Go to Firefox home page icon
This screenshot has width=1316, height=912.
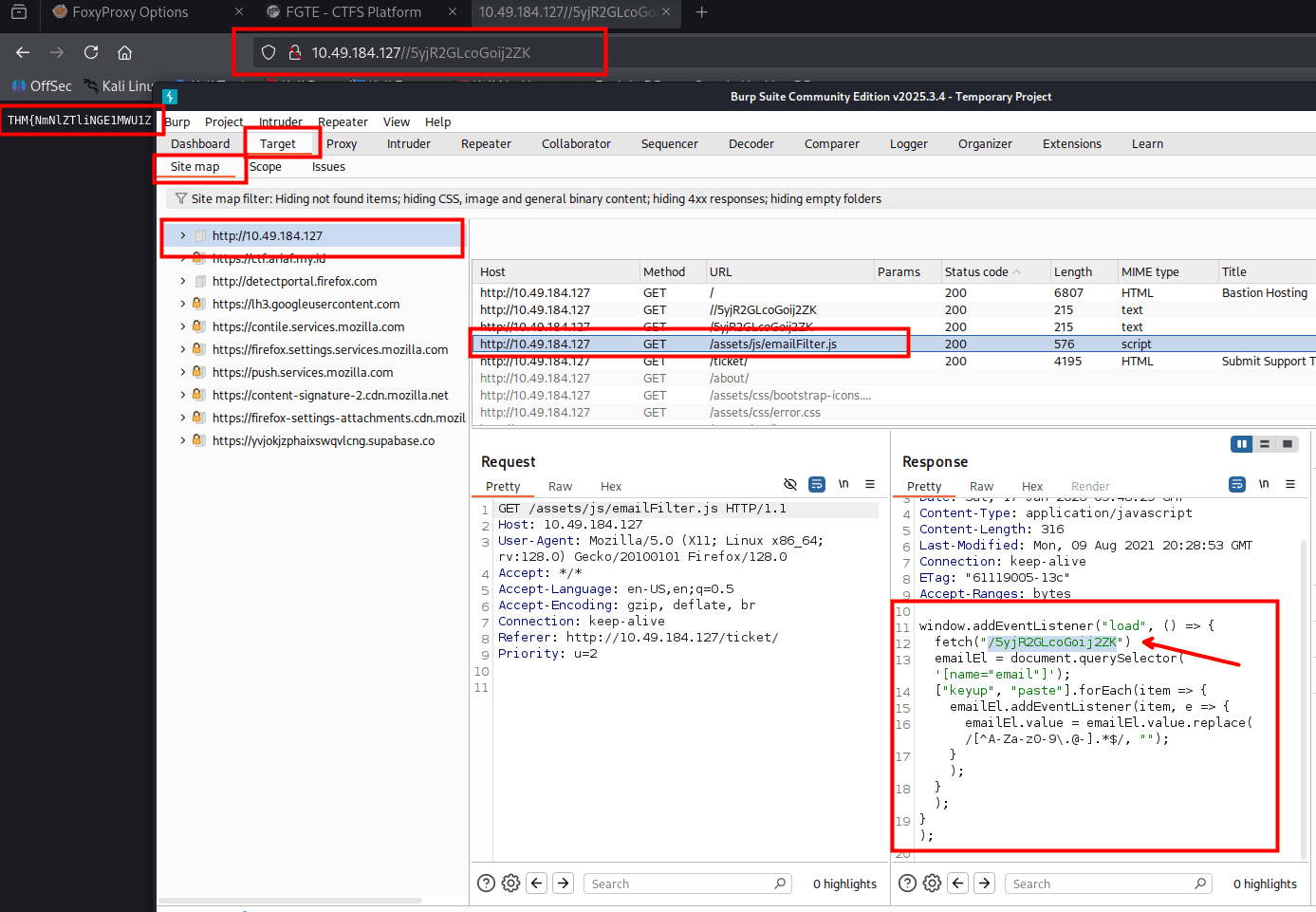point(124,52)
